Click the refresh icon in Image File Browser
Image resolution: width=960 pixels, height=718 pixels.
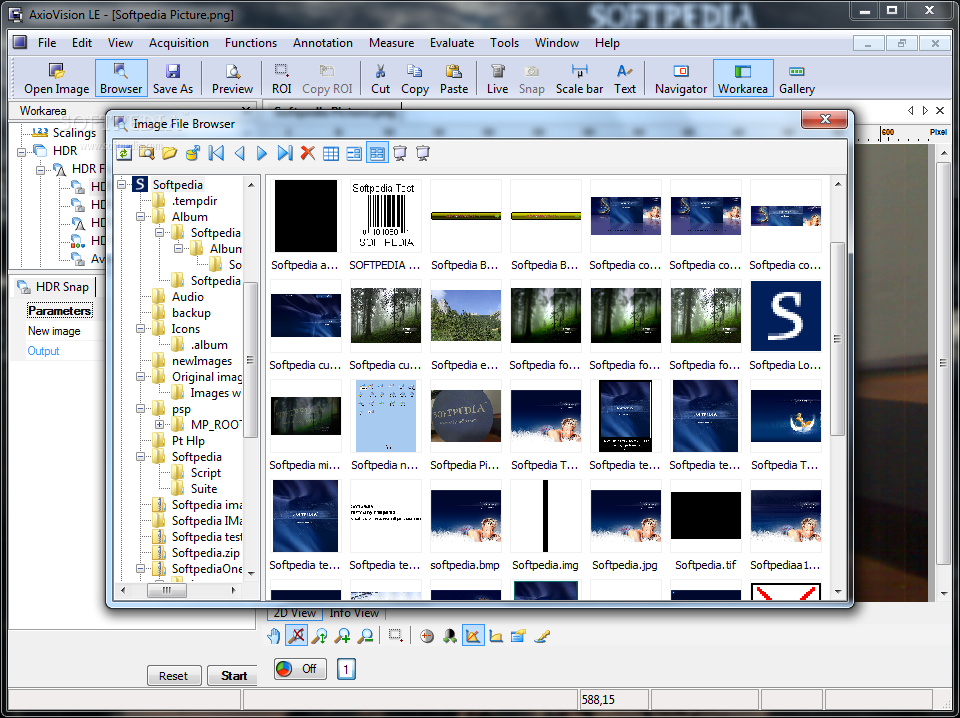click(124, 153)
